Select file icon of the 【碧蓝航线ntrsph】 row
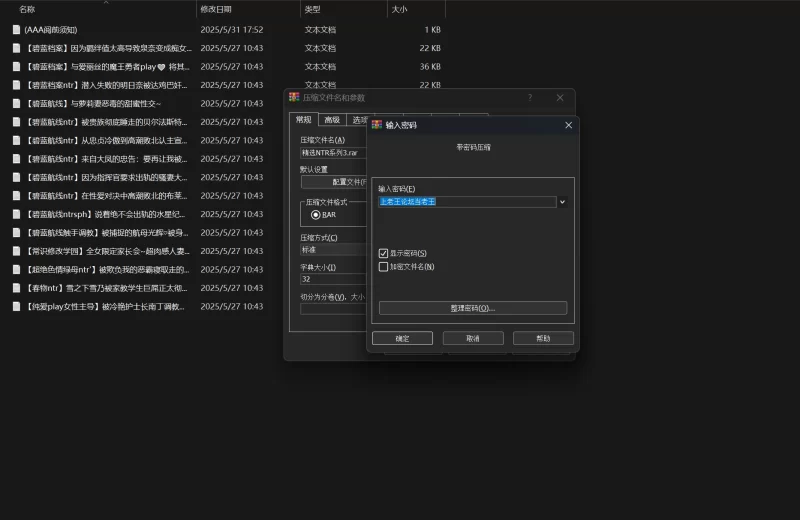This screenshot has width=800, height=520. pos(16,214)
